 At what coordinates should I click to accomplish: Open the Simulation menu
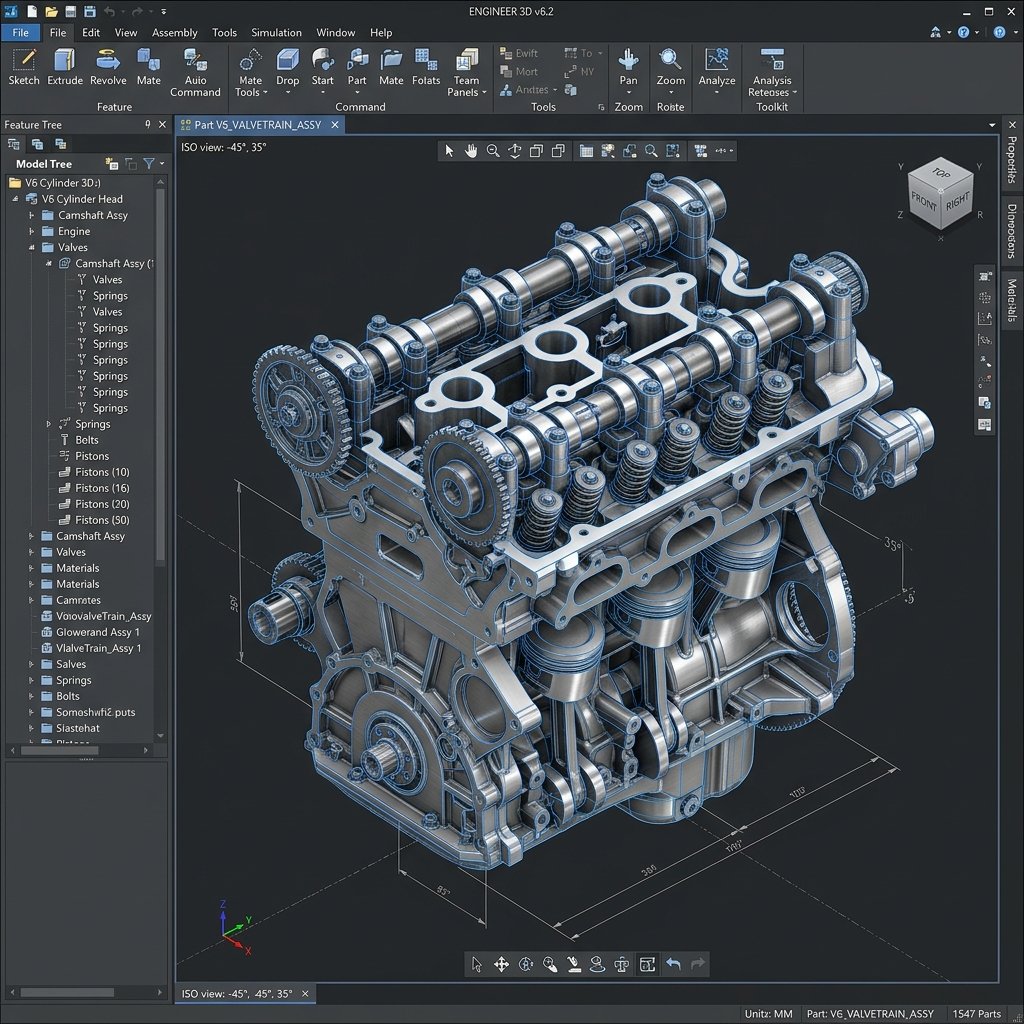click(x=276, y=32)
